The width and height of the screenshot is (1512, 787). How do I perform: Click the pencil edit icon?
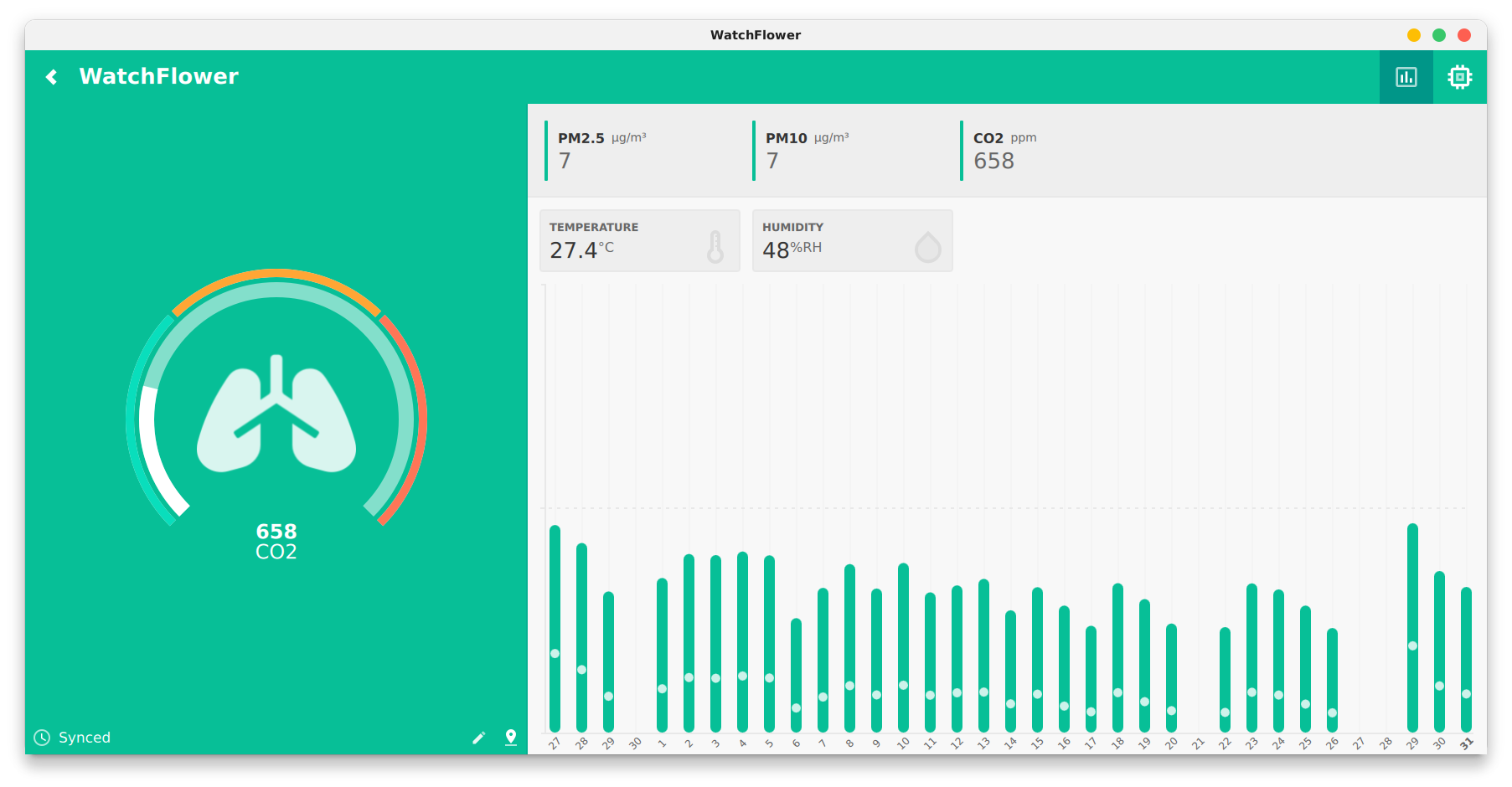(479, 738)
